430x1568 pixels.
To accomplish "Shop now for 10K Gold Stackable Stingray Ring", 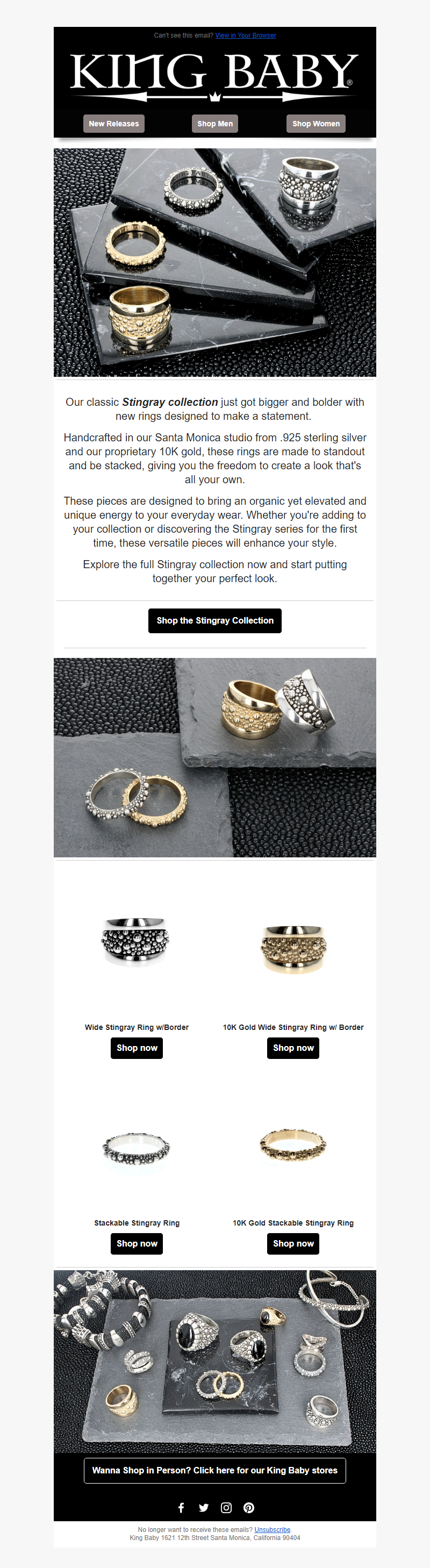I will 293,1243.
